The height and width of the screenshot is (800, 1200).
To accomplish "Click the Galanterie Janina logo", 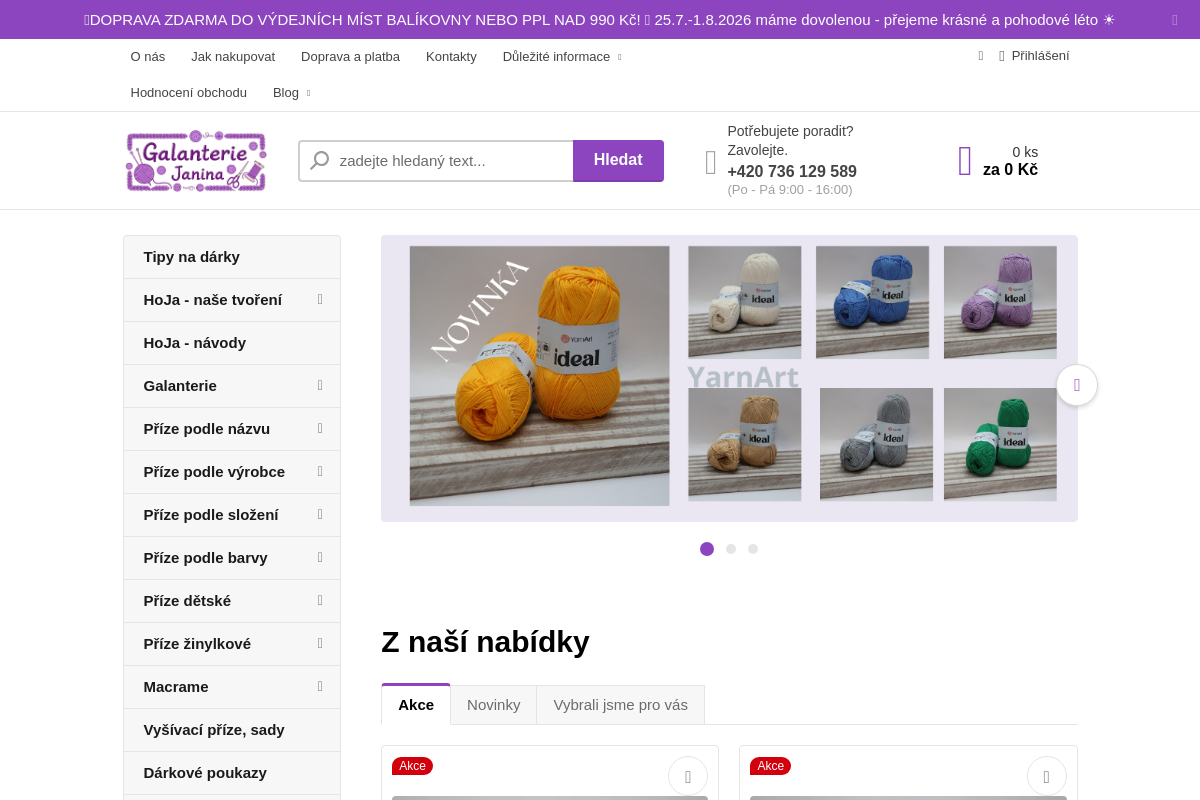I will pyautogui.click(x=196, y=160).
